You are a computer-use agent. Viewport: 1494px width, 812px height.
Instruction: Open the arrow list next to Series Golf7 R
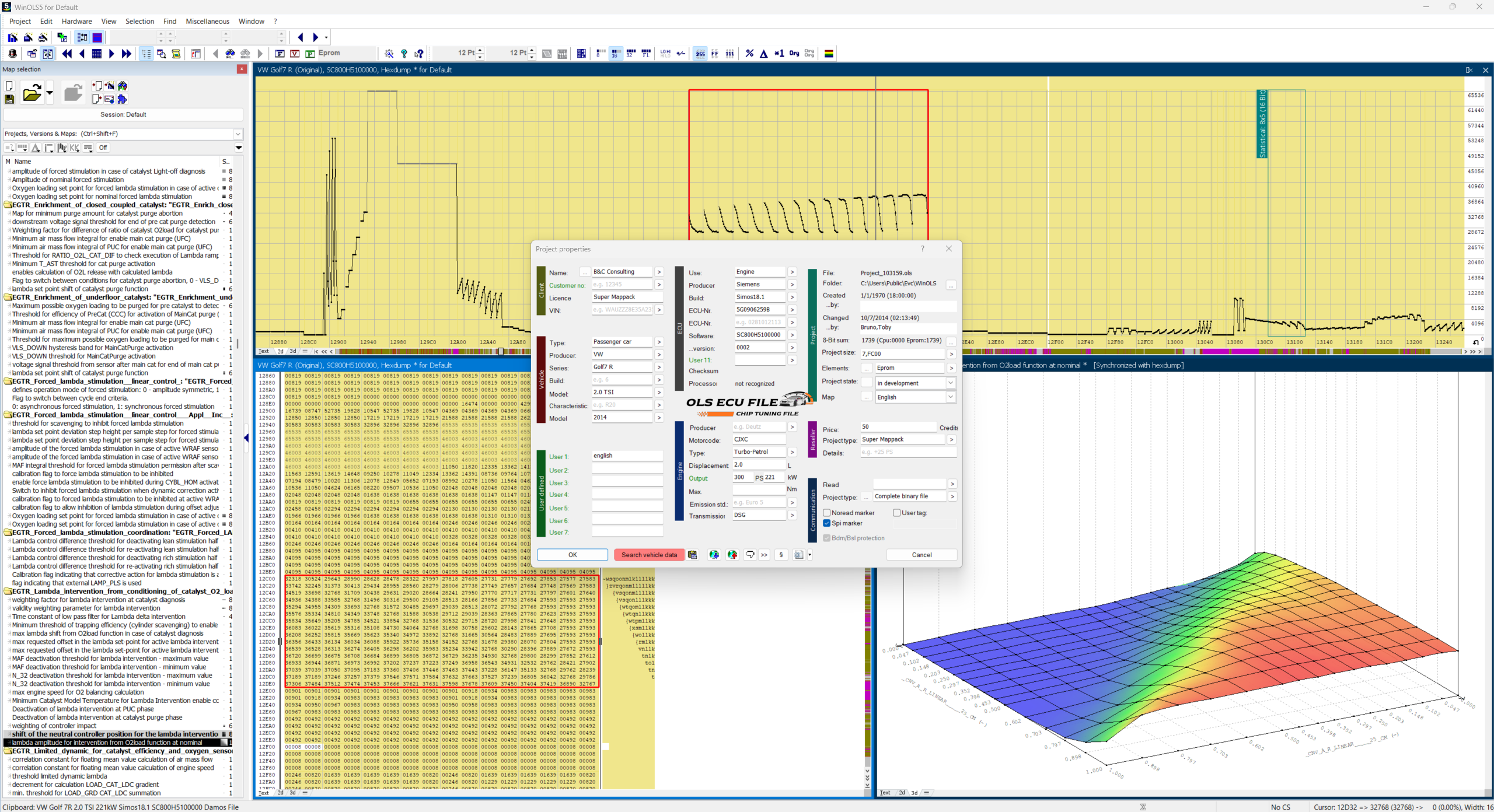tap(659, 367)
